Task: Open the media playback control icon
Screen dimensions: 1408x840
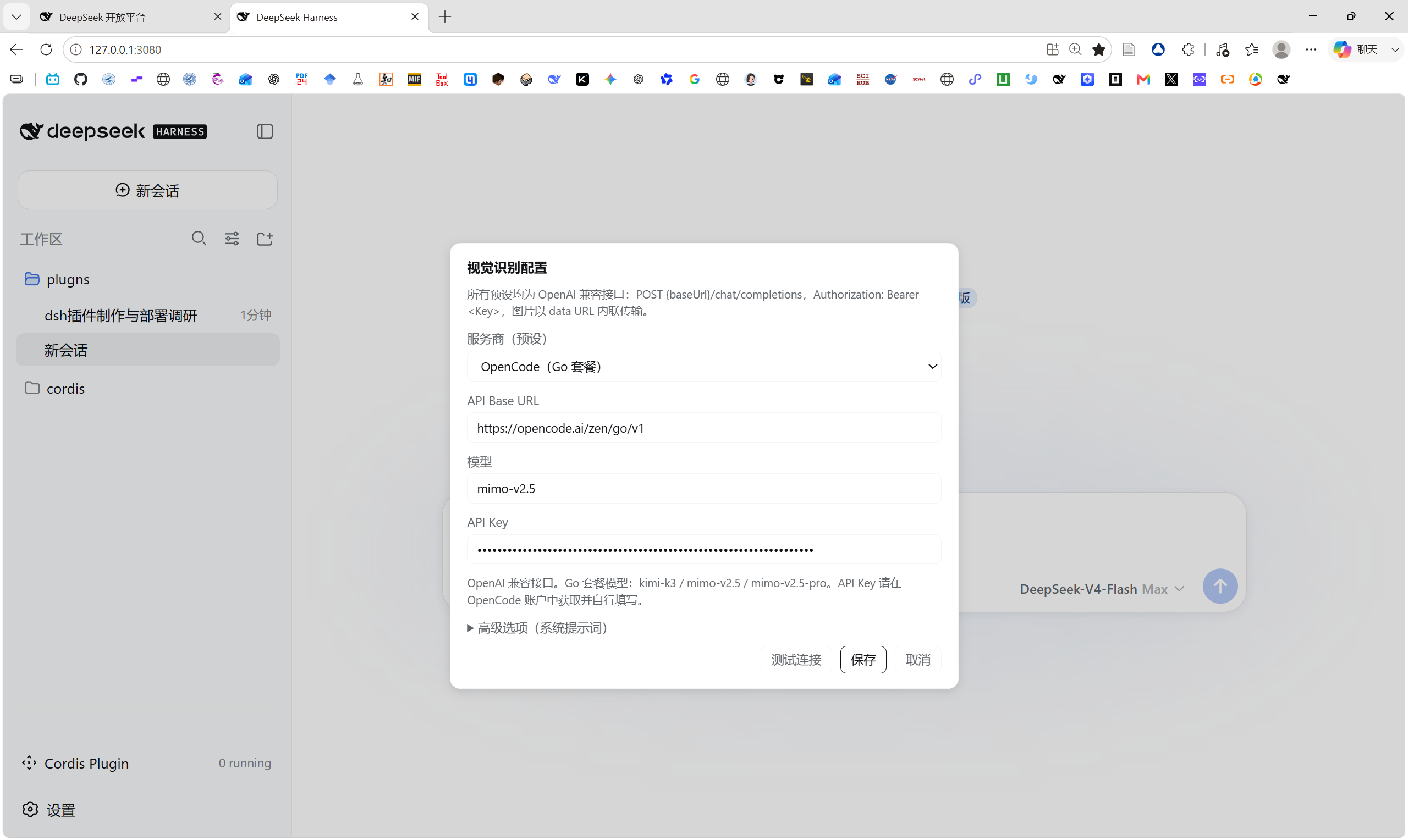Action: point(1222,50)
